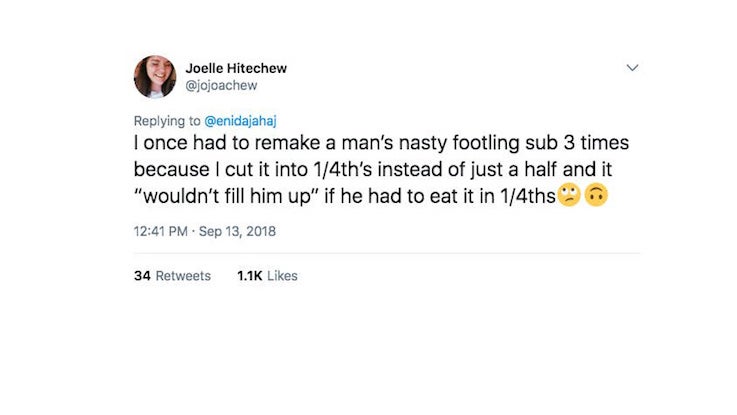Image resolution: width=737 pixels, height=415 pixels.
Task: Click the 12:41 PM timestamp
Action: [x=160, y=231]
